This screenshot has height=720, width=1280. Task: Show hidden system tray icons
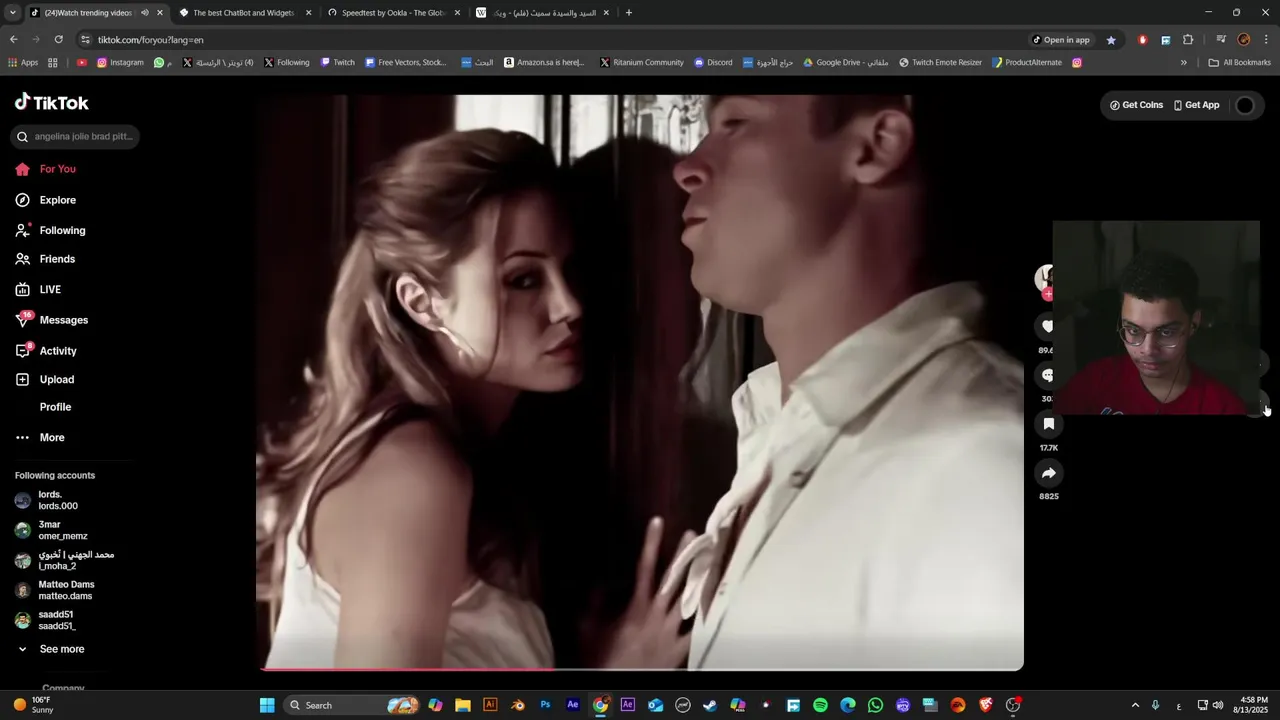pos(1134,705)
